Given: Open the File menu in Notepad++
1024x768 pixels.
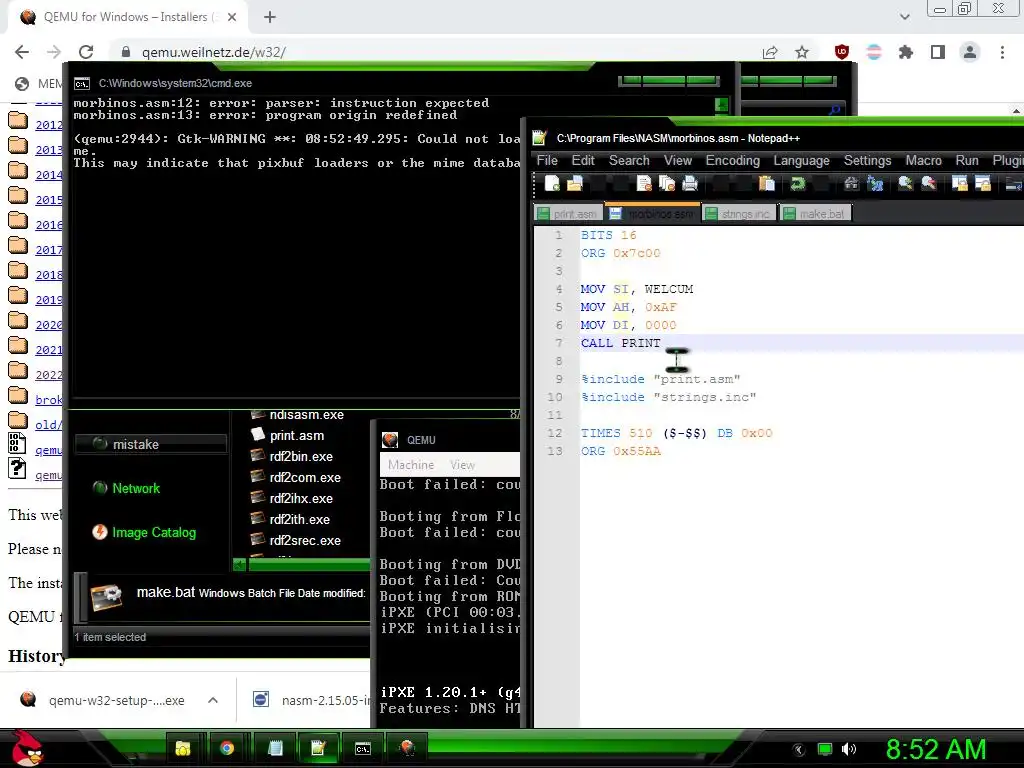Looking at the screenshot, I should click(x=547, y=161).
